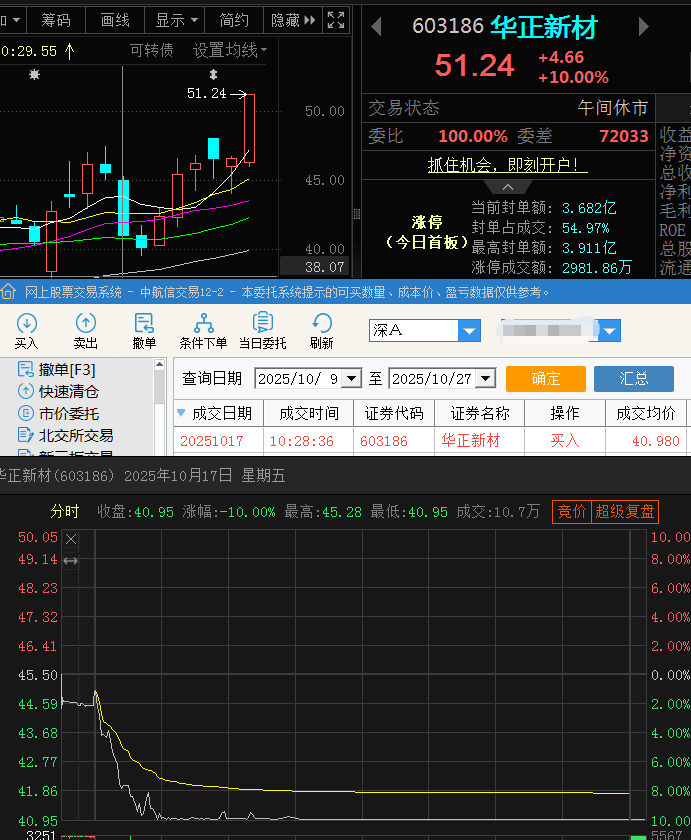Click the home icon in trading title bar
This screenshot has height=840, width=691.
pyautogui.click(x=8, y=292)
